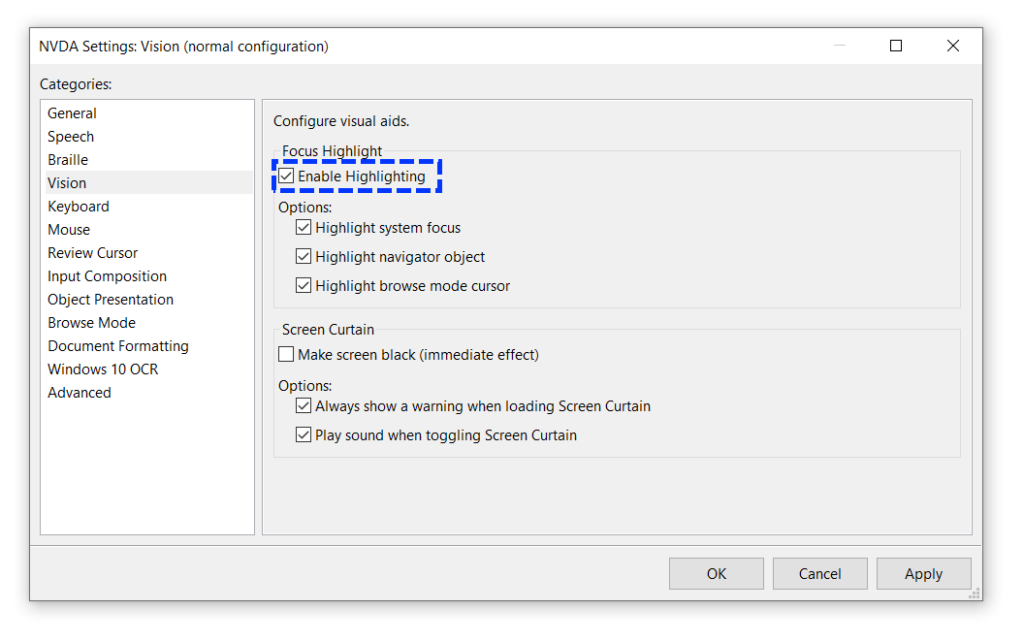Open the Keyboard category
Screen dimensions: 1024x642
point(147,206)
